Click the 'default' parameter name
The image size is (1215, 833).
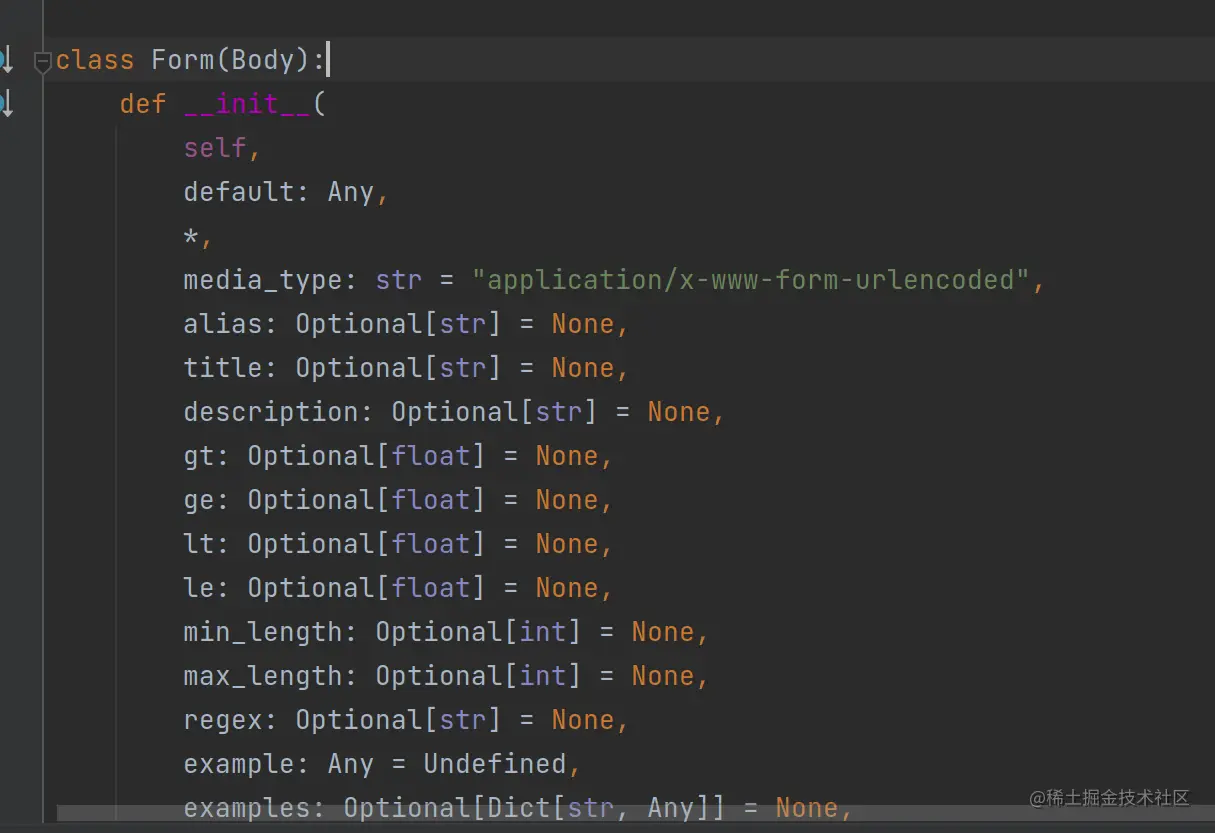click(x=239, y=192)
